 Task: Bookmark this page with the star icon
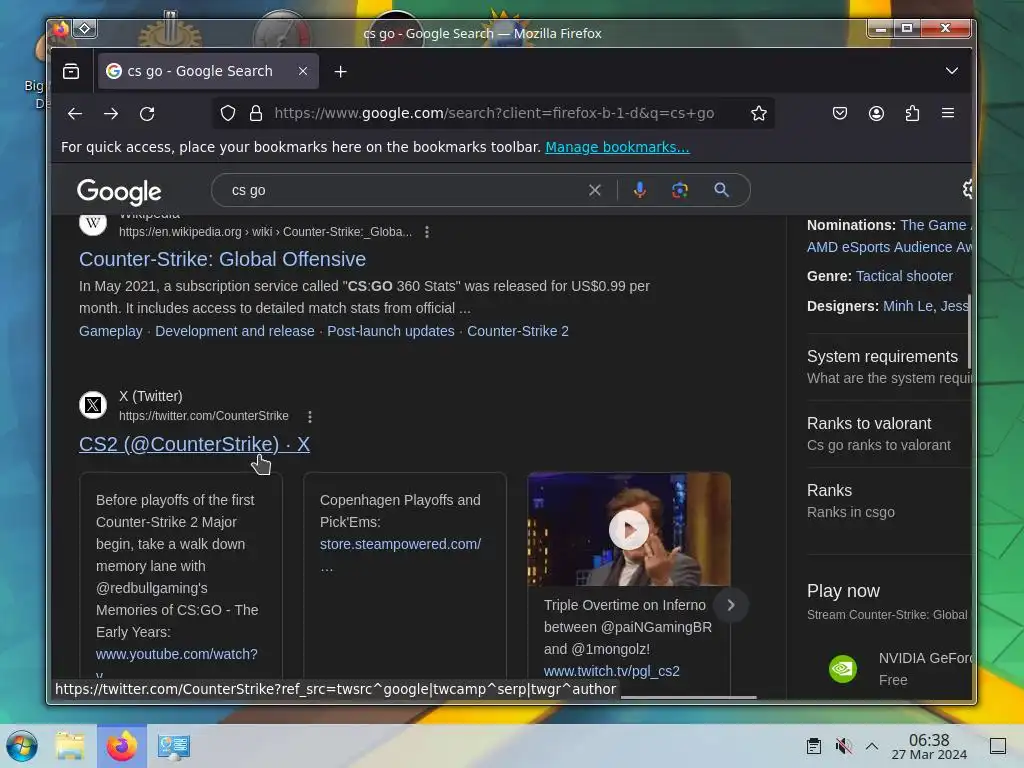click(x=758, y=114)
